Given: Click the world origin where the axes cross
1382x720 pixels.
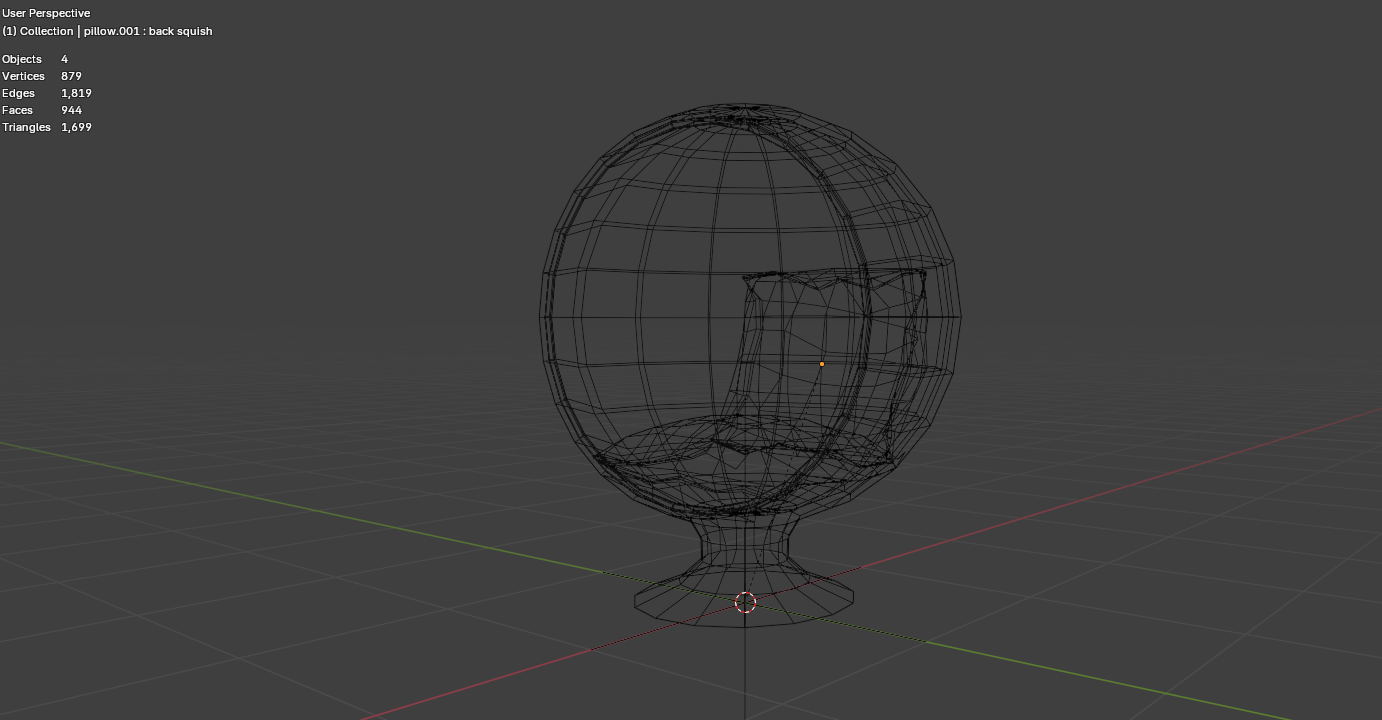Looking at the screenshot, I should click(745, 602).
